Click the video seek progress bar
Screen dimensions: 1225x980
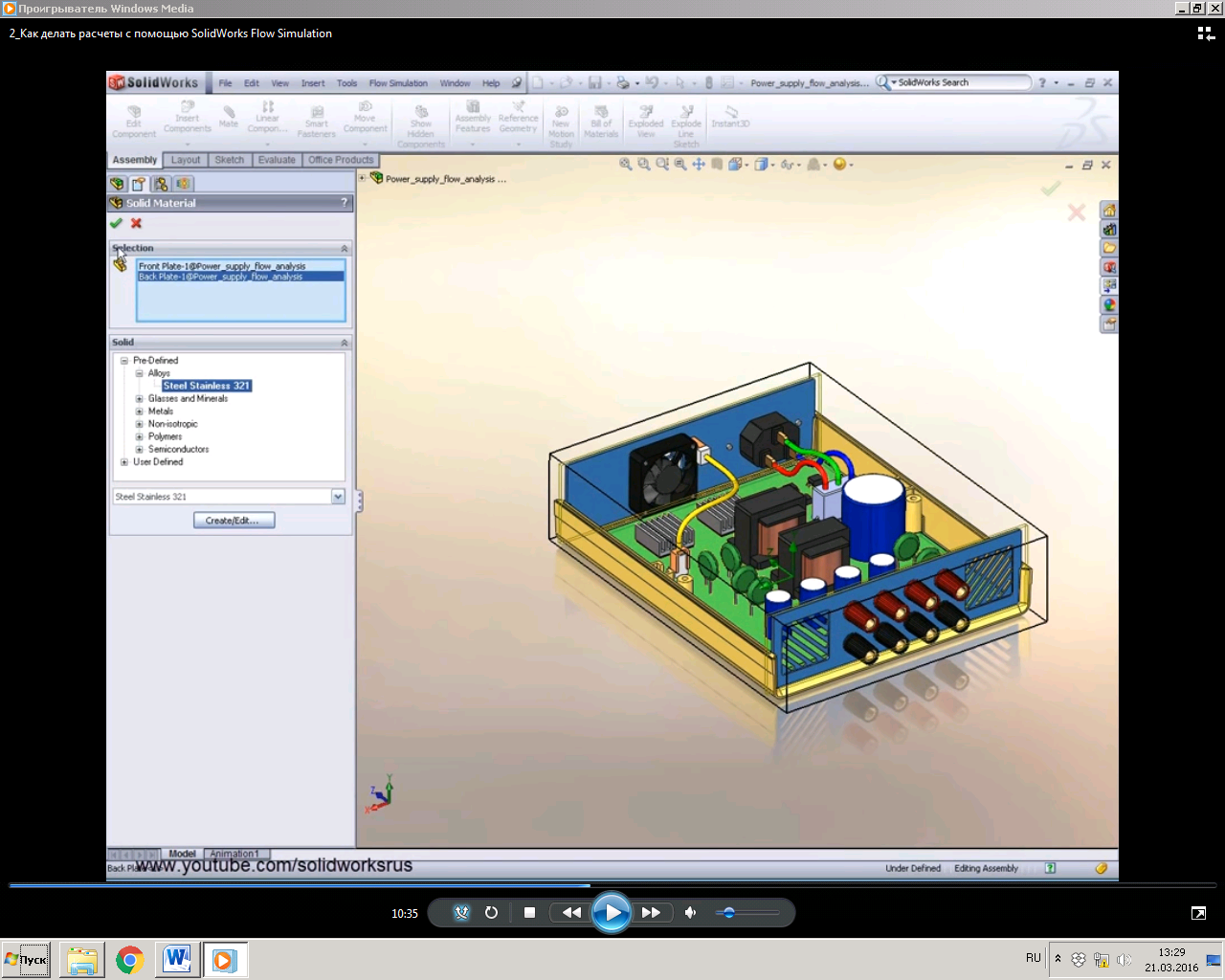click(612, 885)
